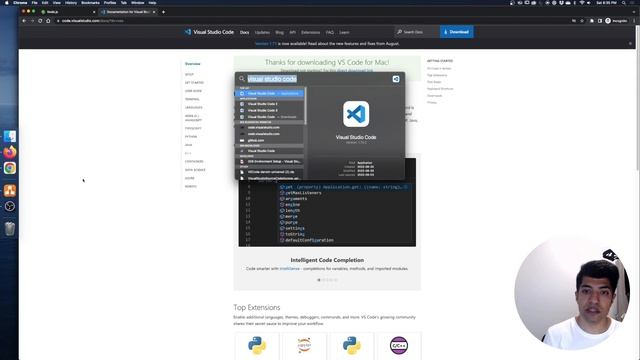Image resolution: width=640 pixels, height=360 pixels.
Task: Select the VSCode-darwin-universal zip result
Action: pos(270,172)
